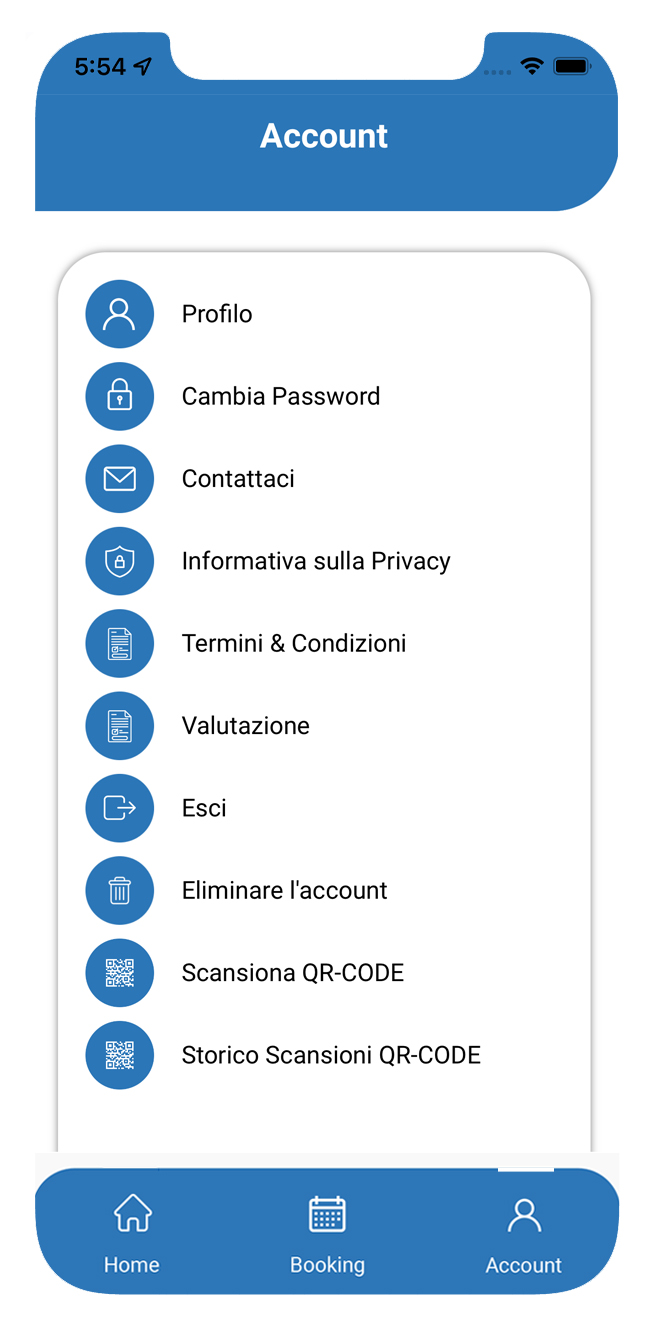Click the Cambia Password lock icon
The width and height of the screenshot is (656, 1326).
(120, 397)
